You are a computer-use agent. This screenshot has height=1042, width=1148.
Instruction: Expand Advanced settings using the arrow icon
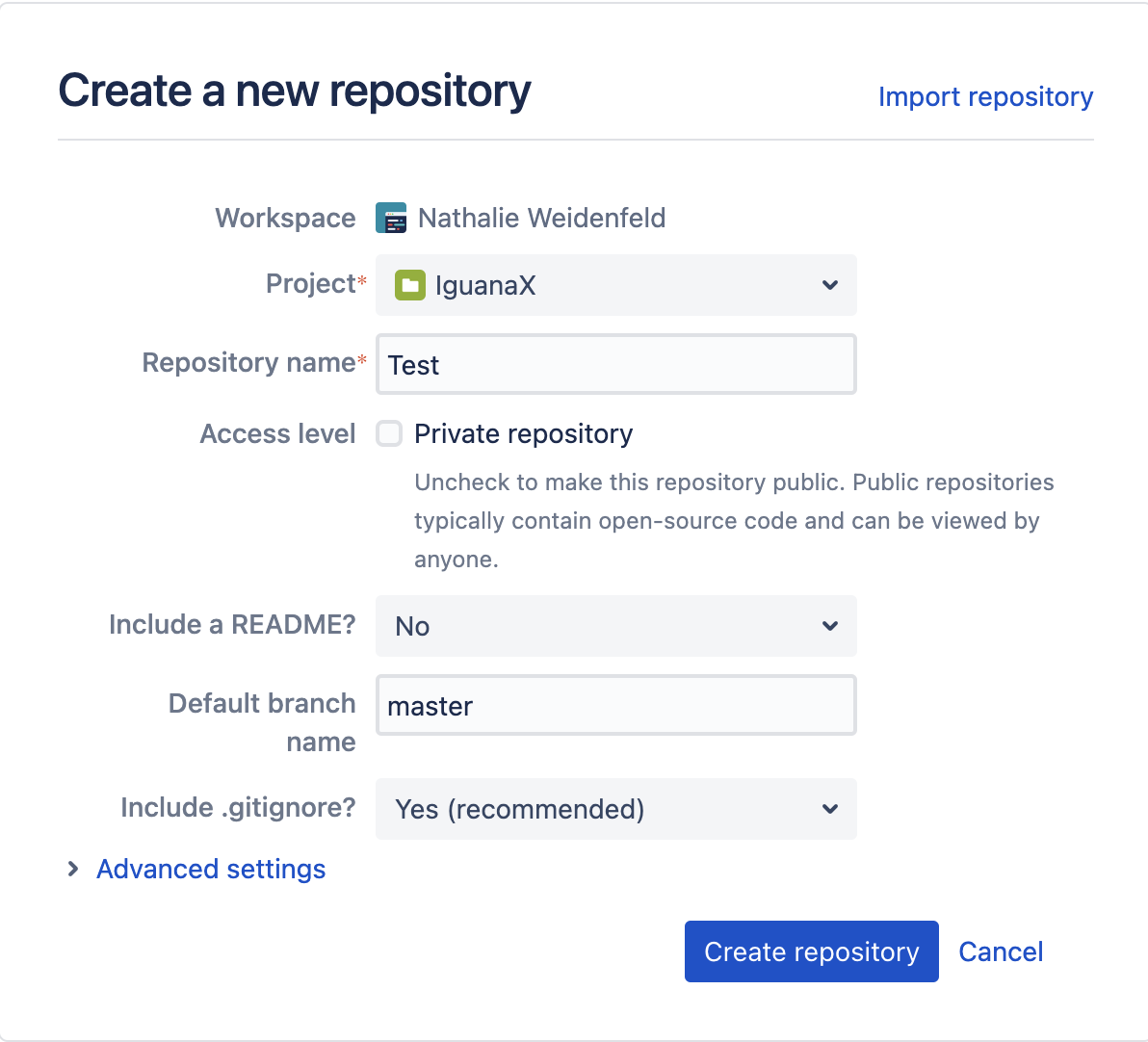[x=73, y=870]
